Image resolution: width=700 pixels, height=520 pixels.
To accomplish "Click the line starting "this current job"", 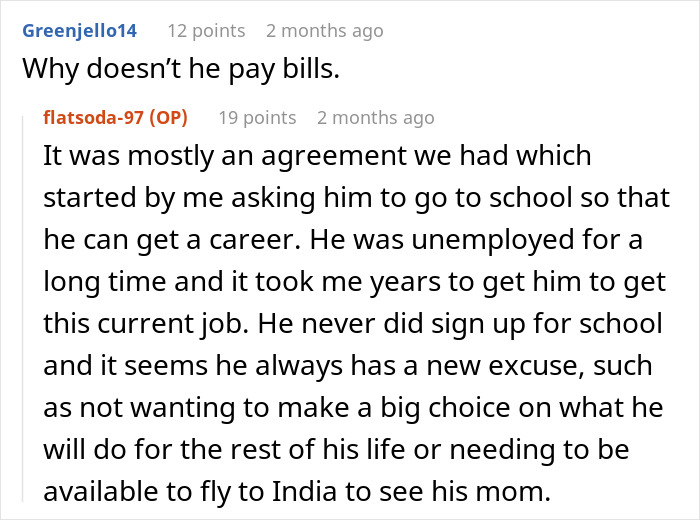I will [x=351, y=326].
